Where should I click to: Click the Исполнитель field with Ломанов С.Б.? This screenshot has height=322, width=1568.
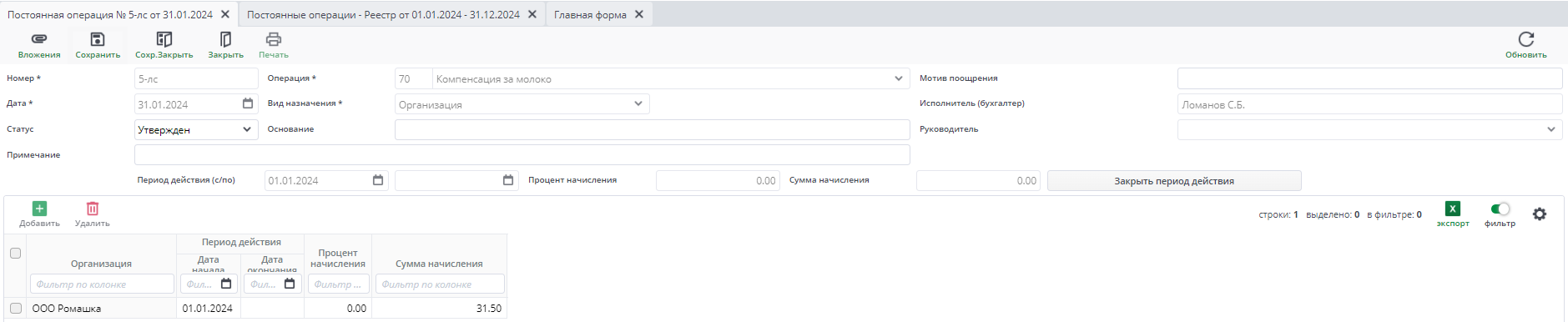coord(1369,104)
